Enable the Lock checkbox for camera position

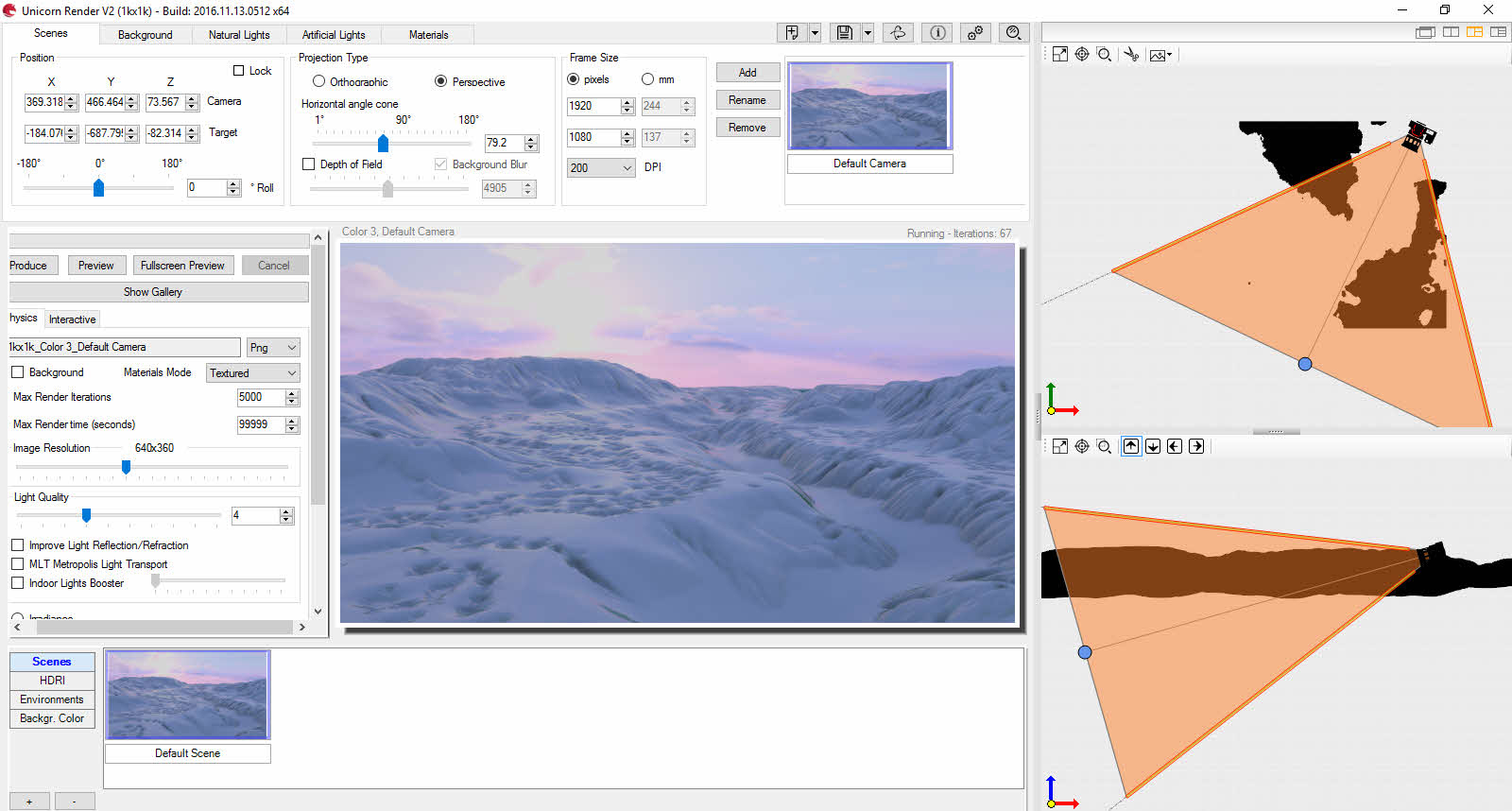(x=239, y=71)
